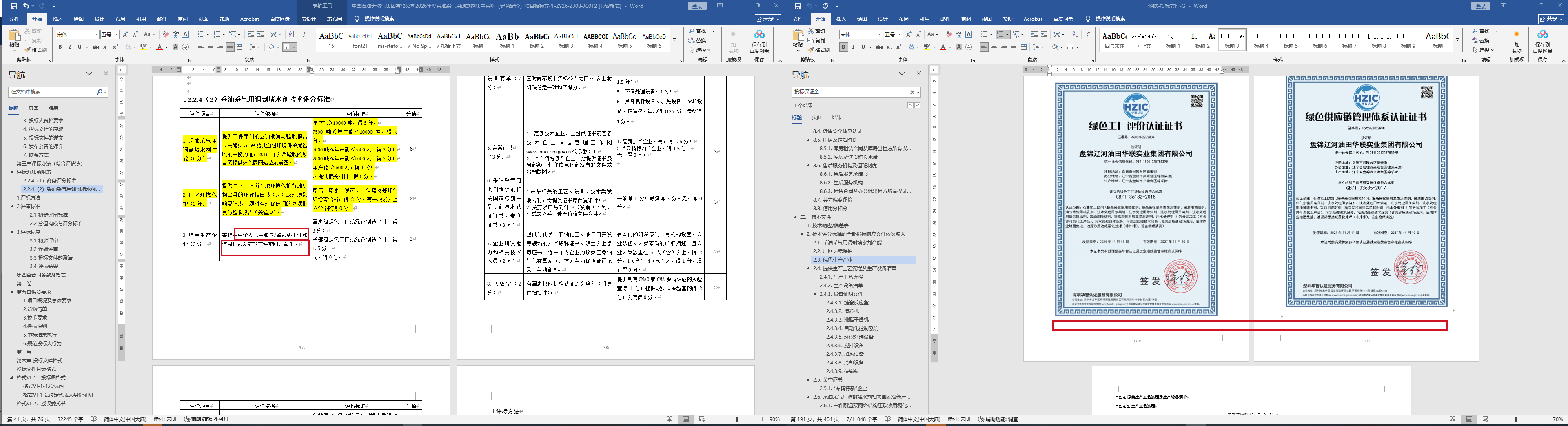This screenshot has height=426, width=1568.
Task: Click the zoom slider in 华联-投标文件-G status bar
Action: (x=1521, y=419)
